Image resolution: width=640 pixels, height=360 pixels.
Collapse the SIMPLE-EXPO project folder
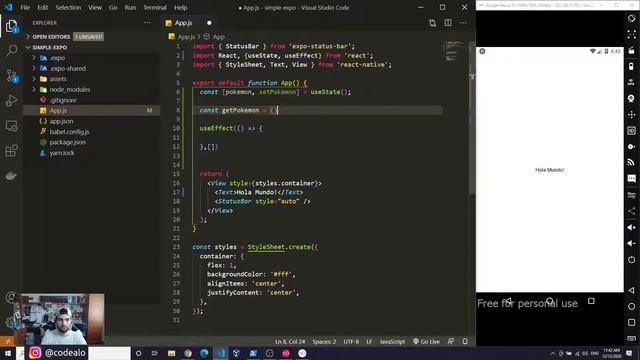tap(50, 47)
